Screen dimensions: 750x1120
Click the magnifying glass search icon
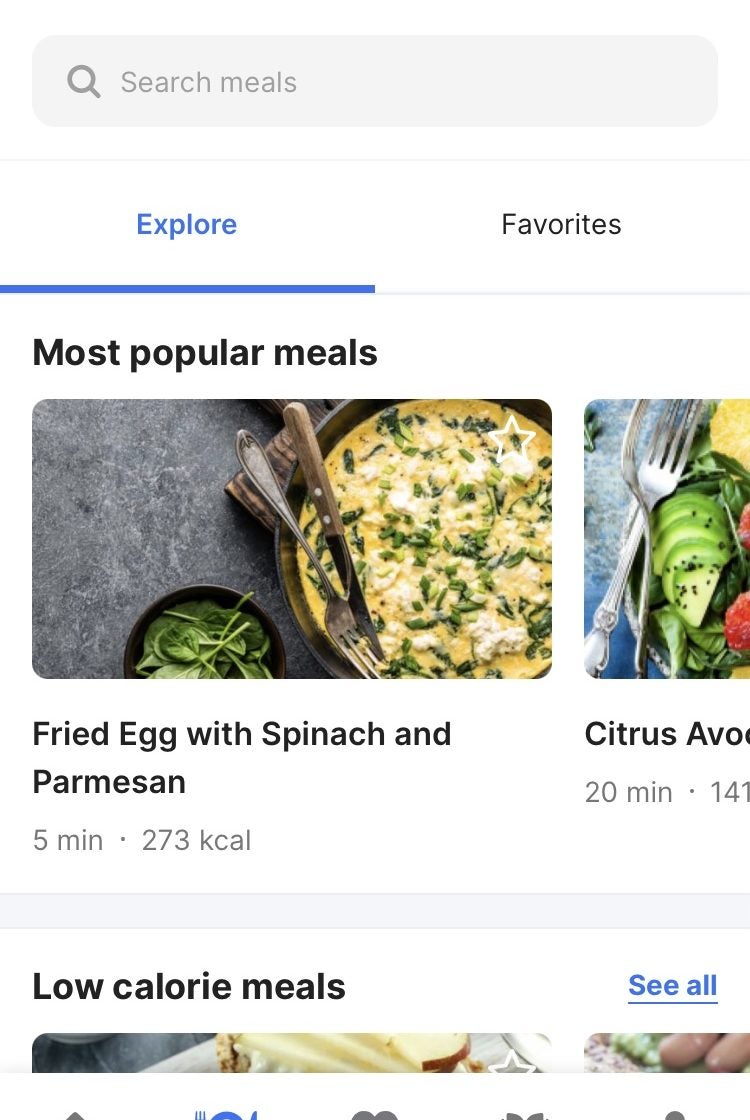point(84,82)
